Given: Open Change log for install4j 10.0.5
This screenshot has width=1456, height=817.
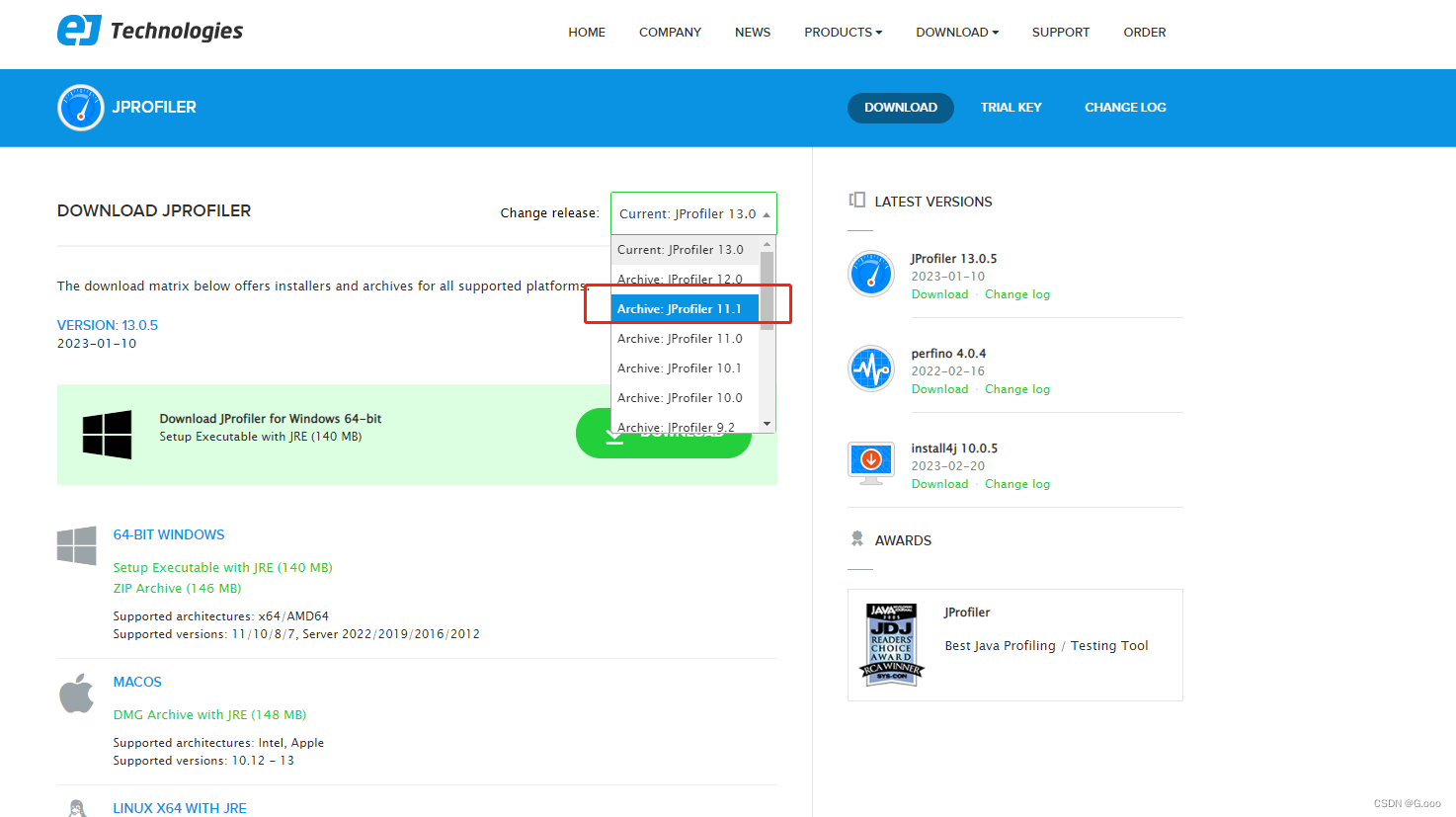Looking at the screenshot, I should pyautogui.click(x=1017, y=484).
